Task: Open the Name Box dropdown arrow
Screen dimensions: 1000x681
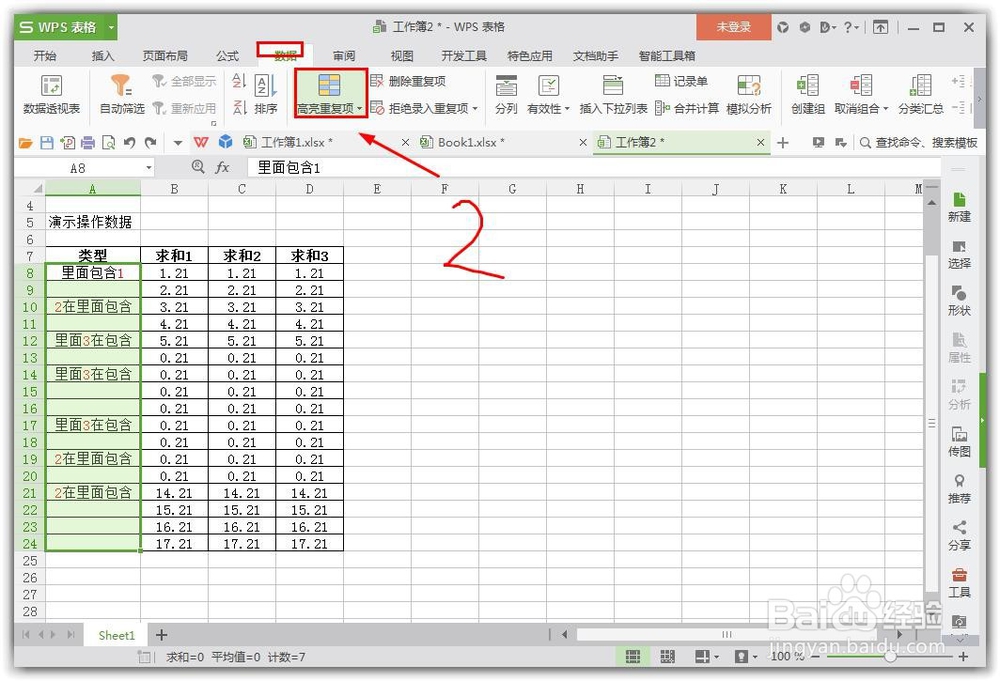Action: click(149, 168)
